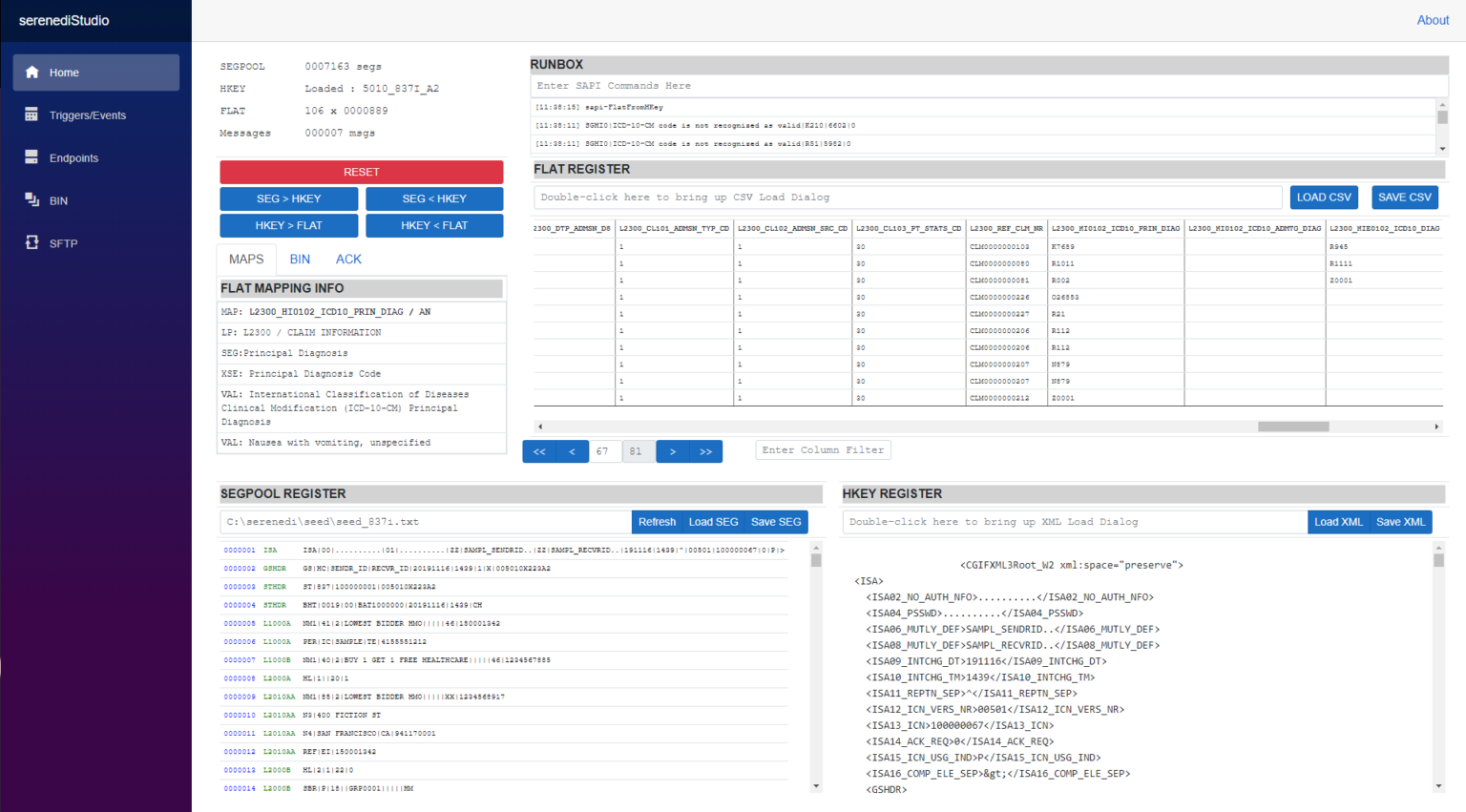1466x812 pixels.
Task: Go to previous page with < button
Action: tap(573, 451)
